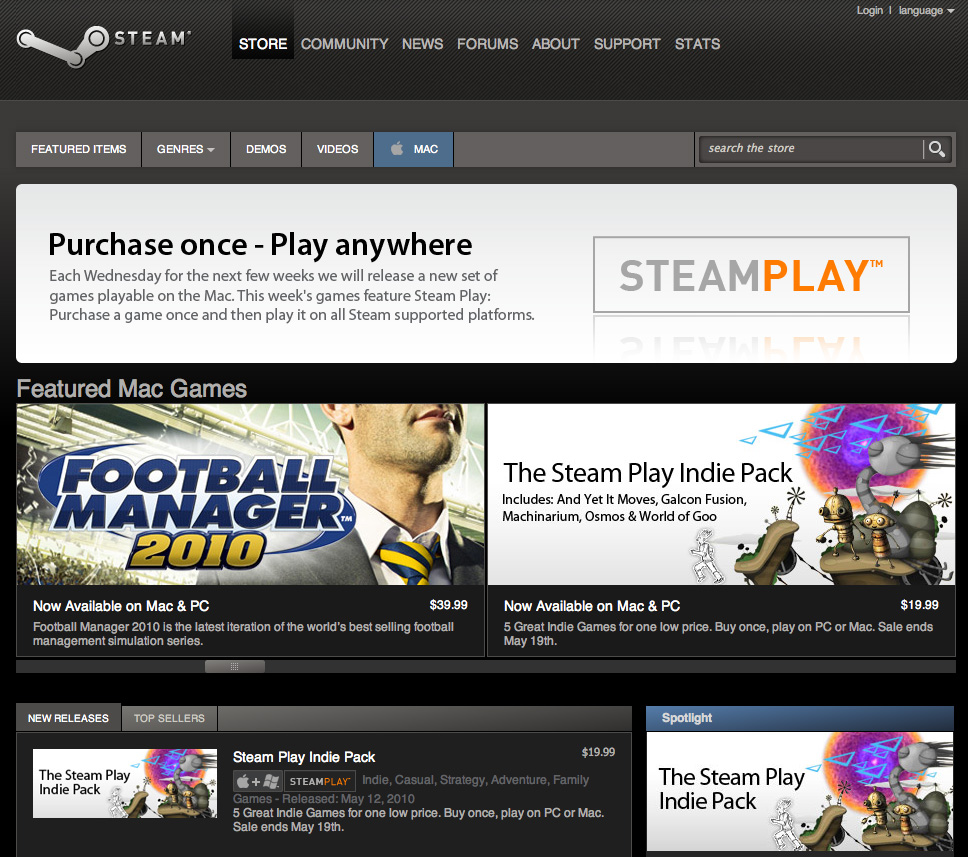The height and width of the screenshot is (857, 968).
Task: Select the Featured Items button
Action: click(79, 149)
